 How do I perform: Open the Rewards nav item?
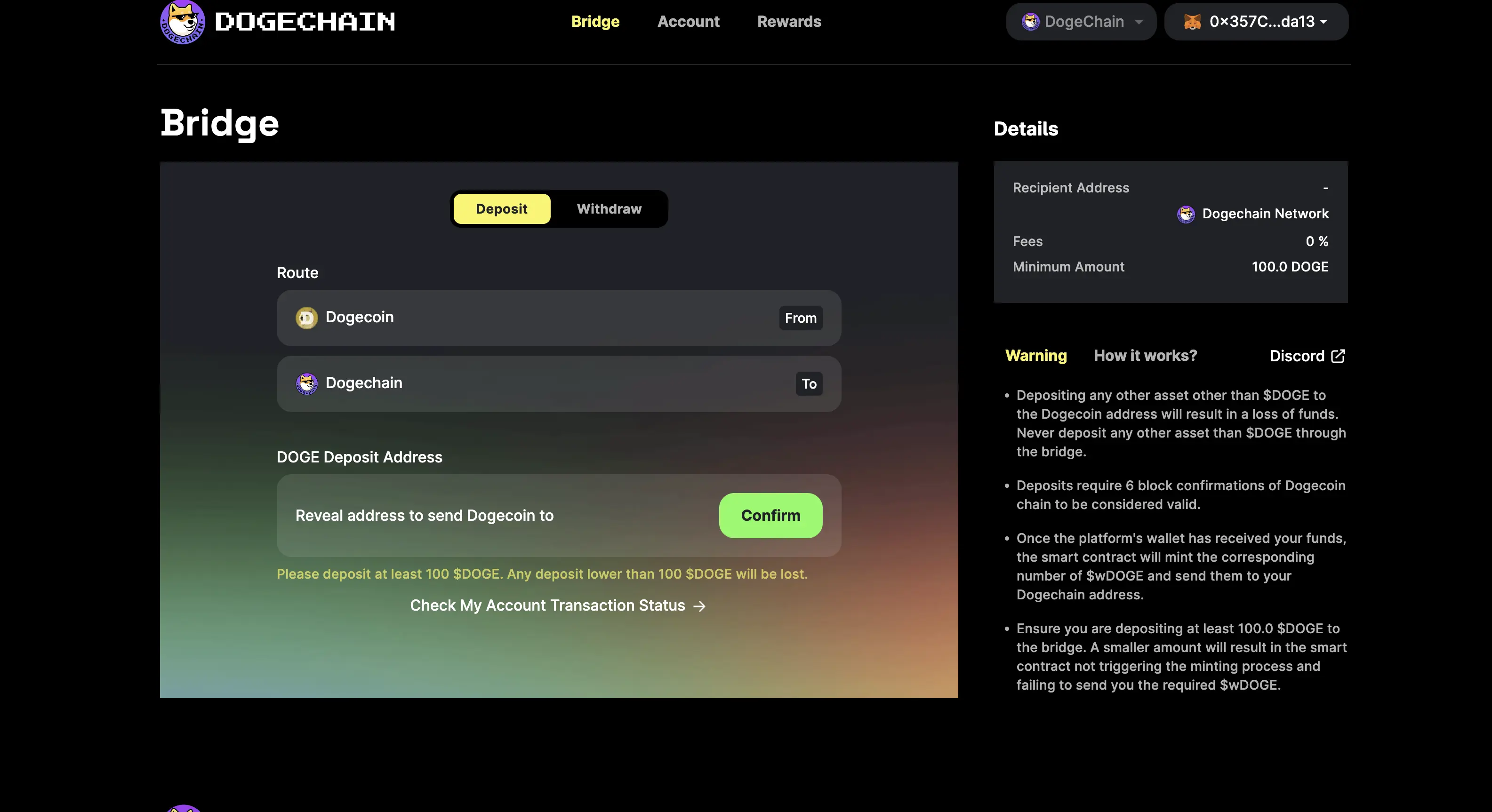tap(789, 22)
